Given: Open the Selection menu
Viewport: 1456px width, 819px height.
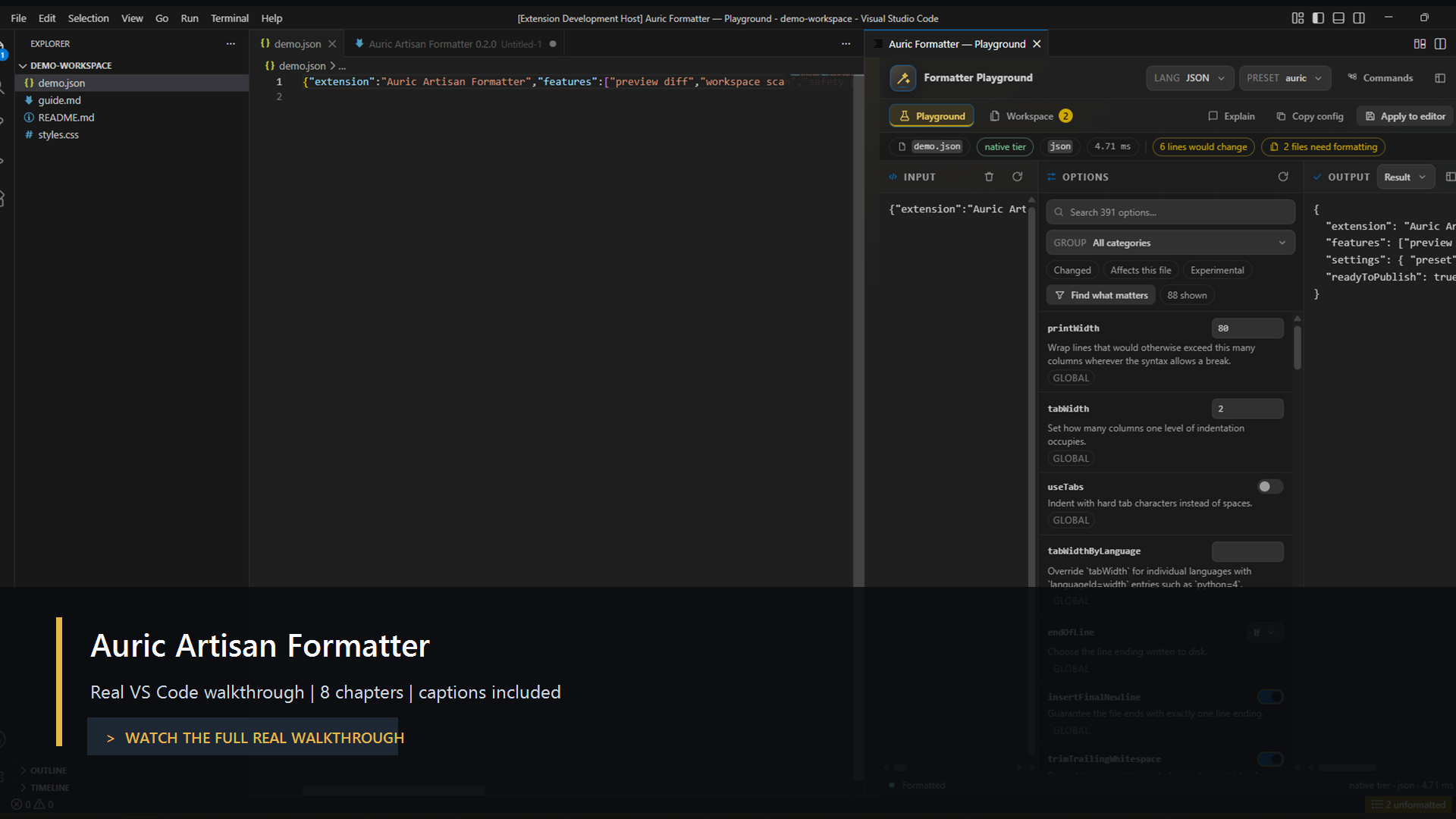Looking at the screenshot, I should click(88, 18).
